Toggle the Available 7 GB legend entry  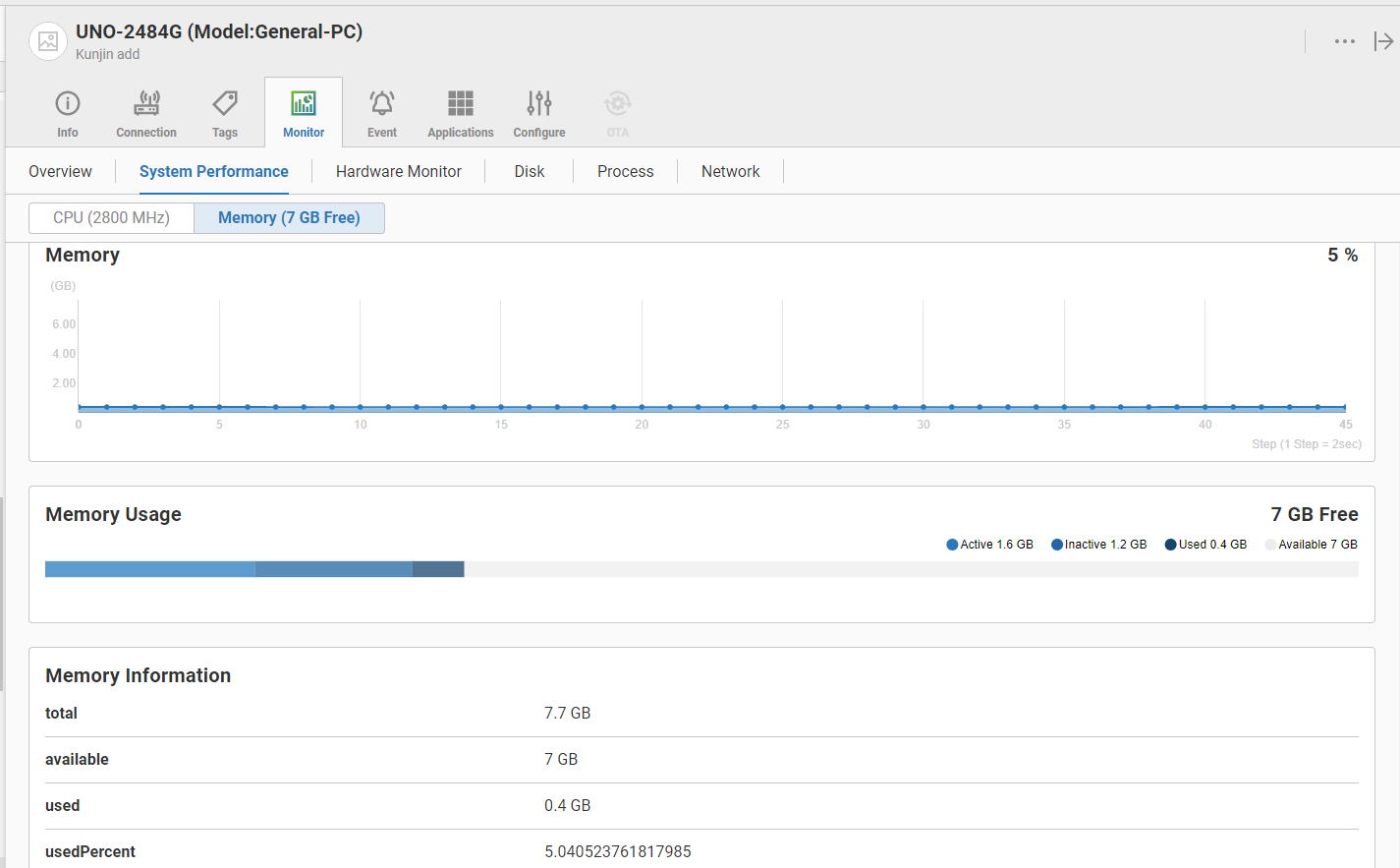[x=1312, y=544]
